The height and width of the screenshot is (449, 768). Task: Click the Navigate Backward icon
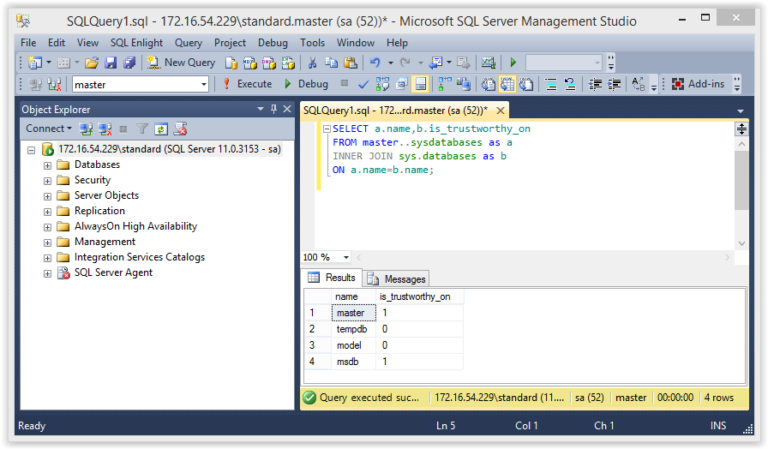tap(435, 62)
